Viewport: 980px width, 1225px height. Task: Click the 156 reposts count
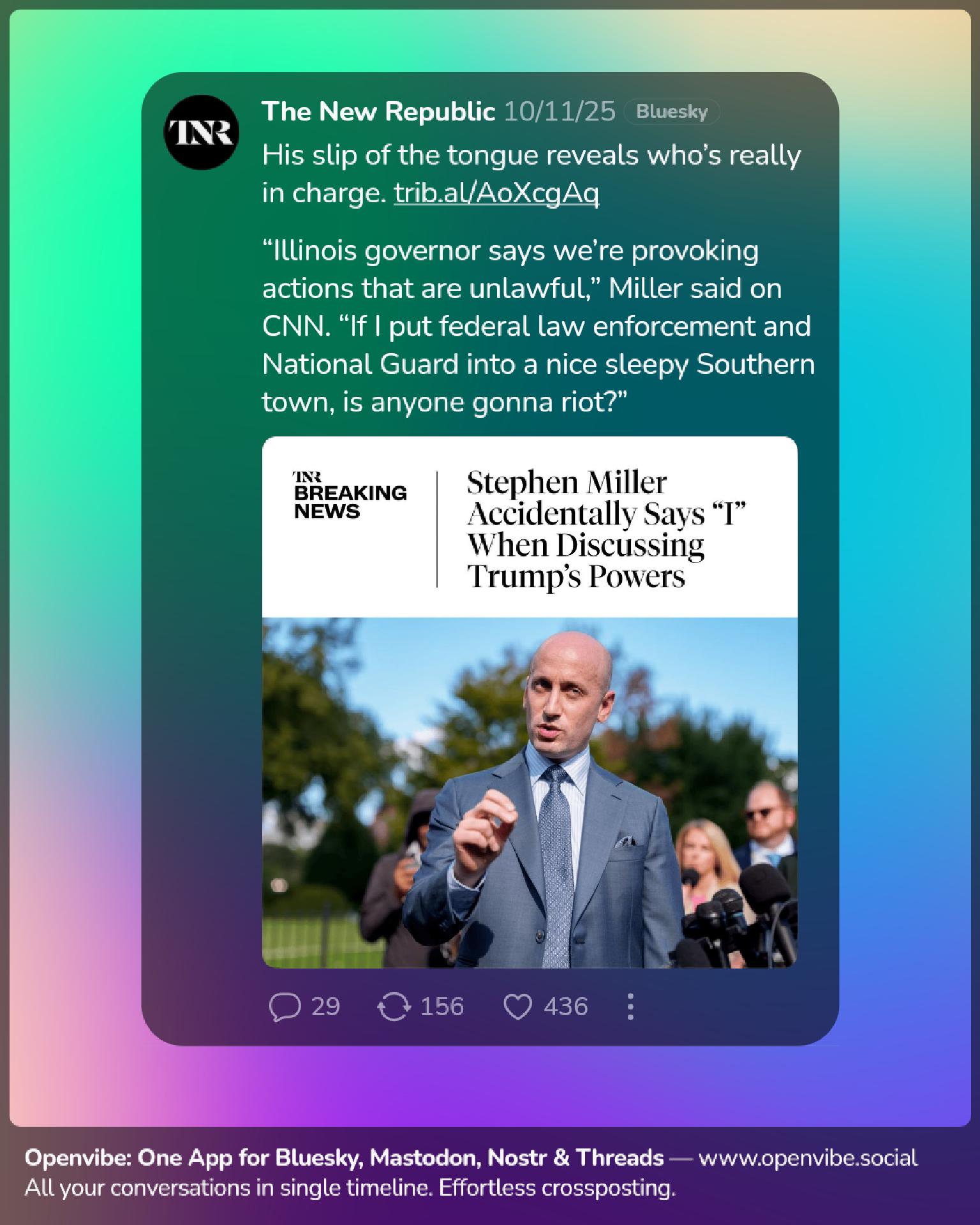[x=442, y=1007]
